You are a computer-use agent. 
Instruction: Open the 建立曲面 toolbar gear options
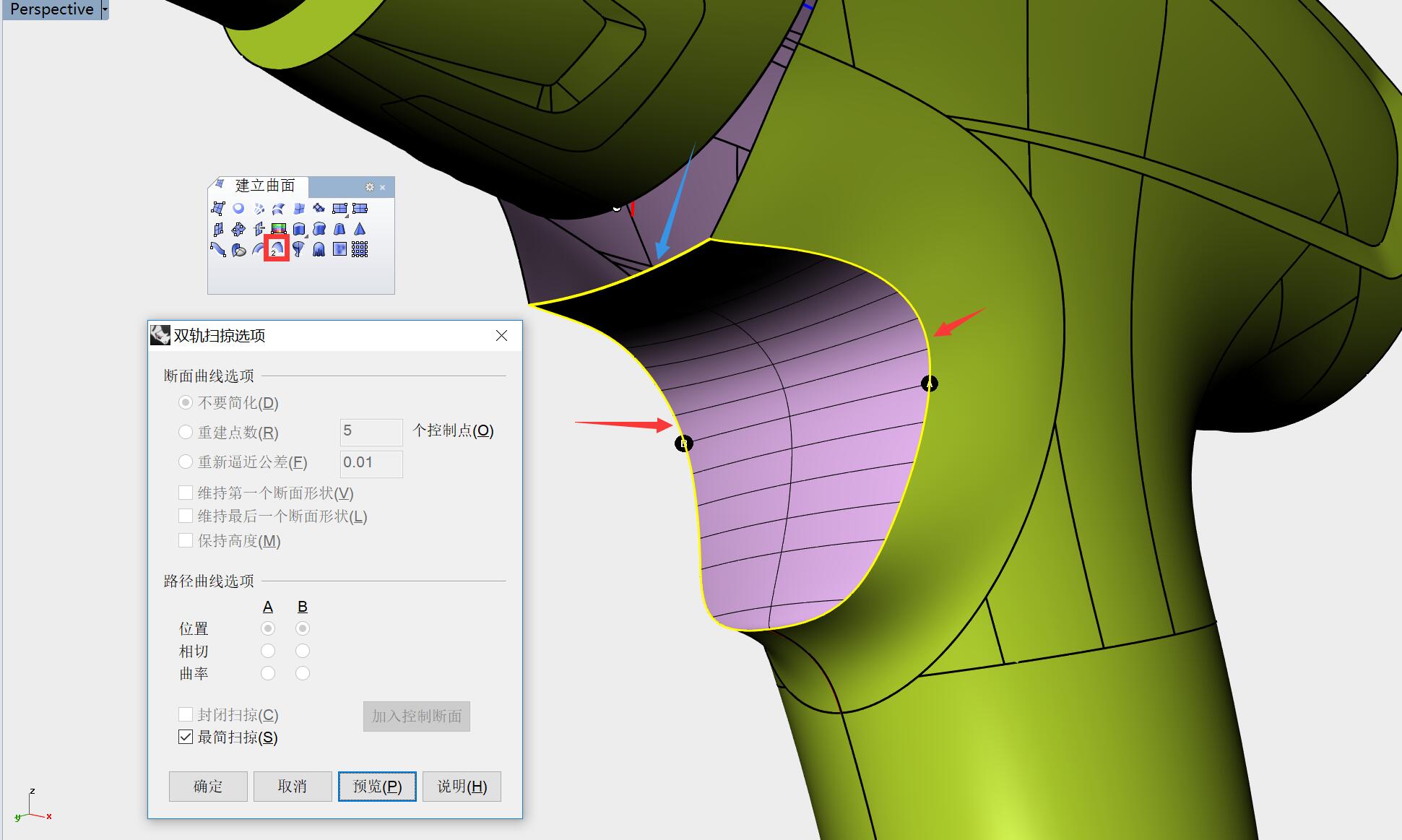[370, 187]
